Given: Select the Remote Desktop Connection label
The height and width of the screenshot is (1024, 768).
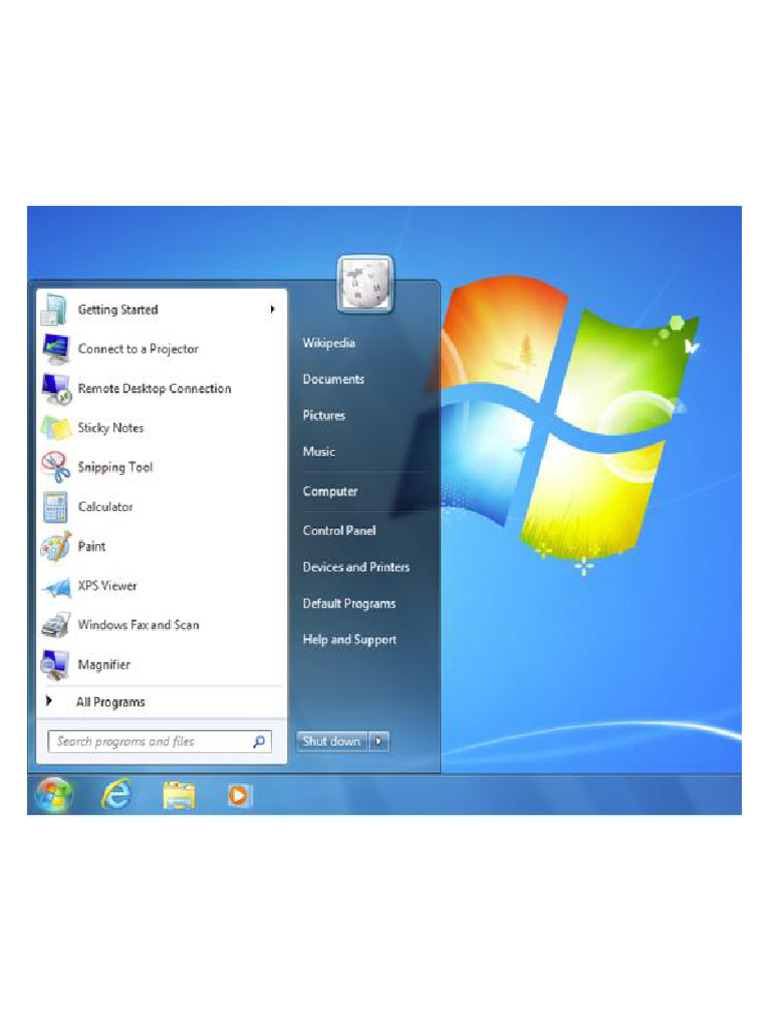Looking at the screenshot, I should (x=154, y=389).
